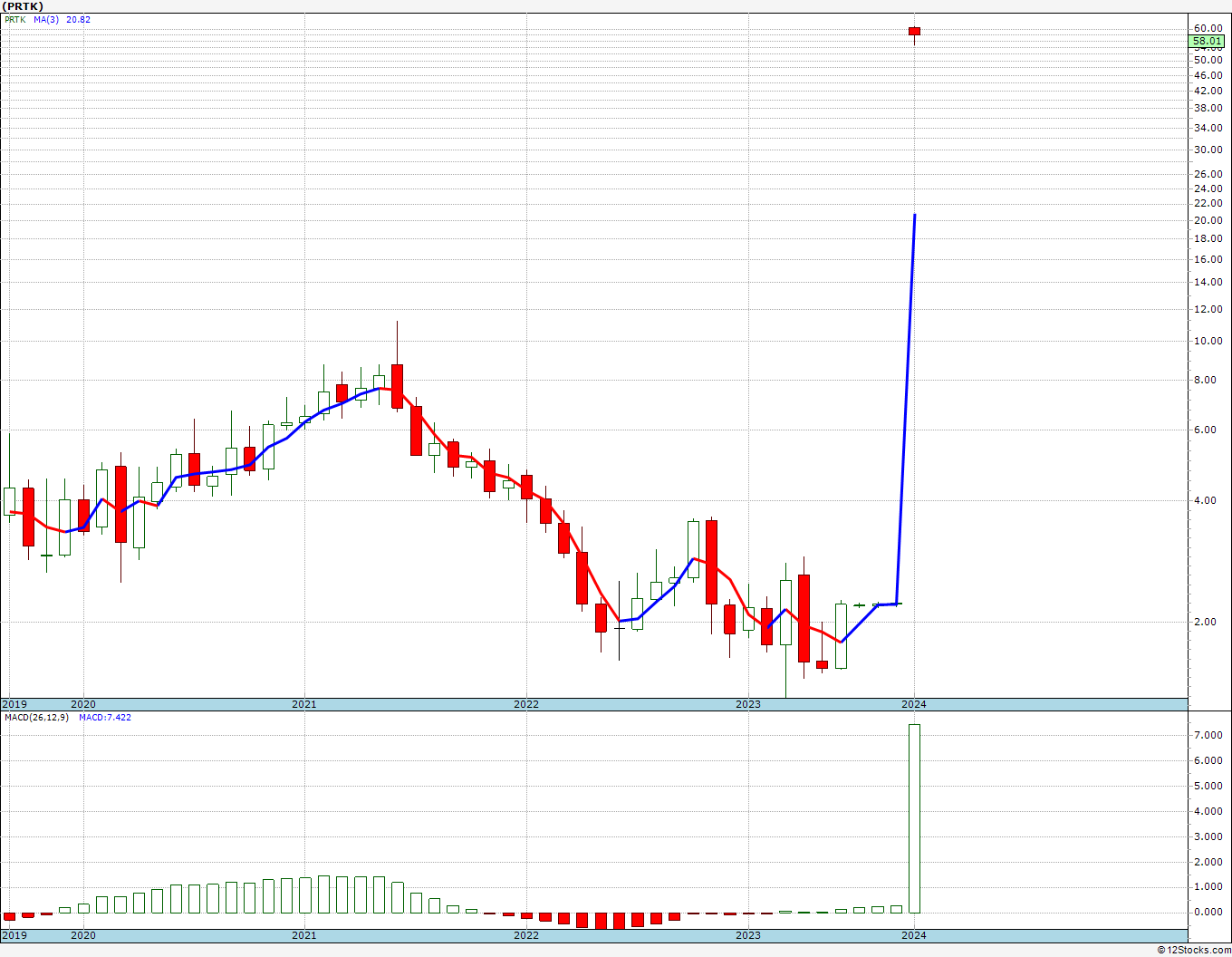Image resolution: width=1232 pixels, height=957 pixels.
Task: Click 2021 on the MACD panel time axis
Action: (x=304, y=935)
